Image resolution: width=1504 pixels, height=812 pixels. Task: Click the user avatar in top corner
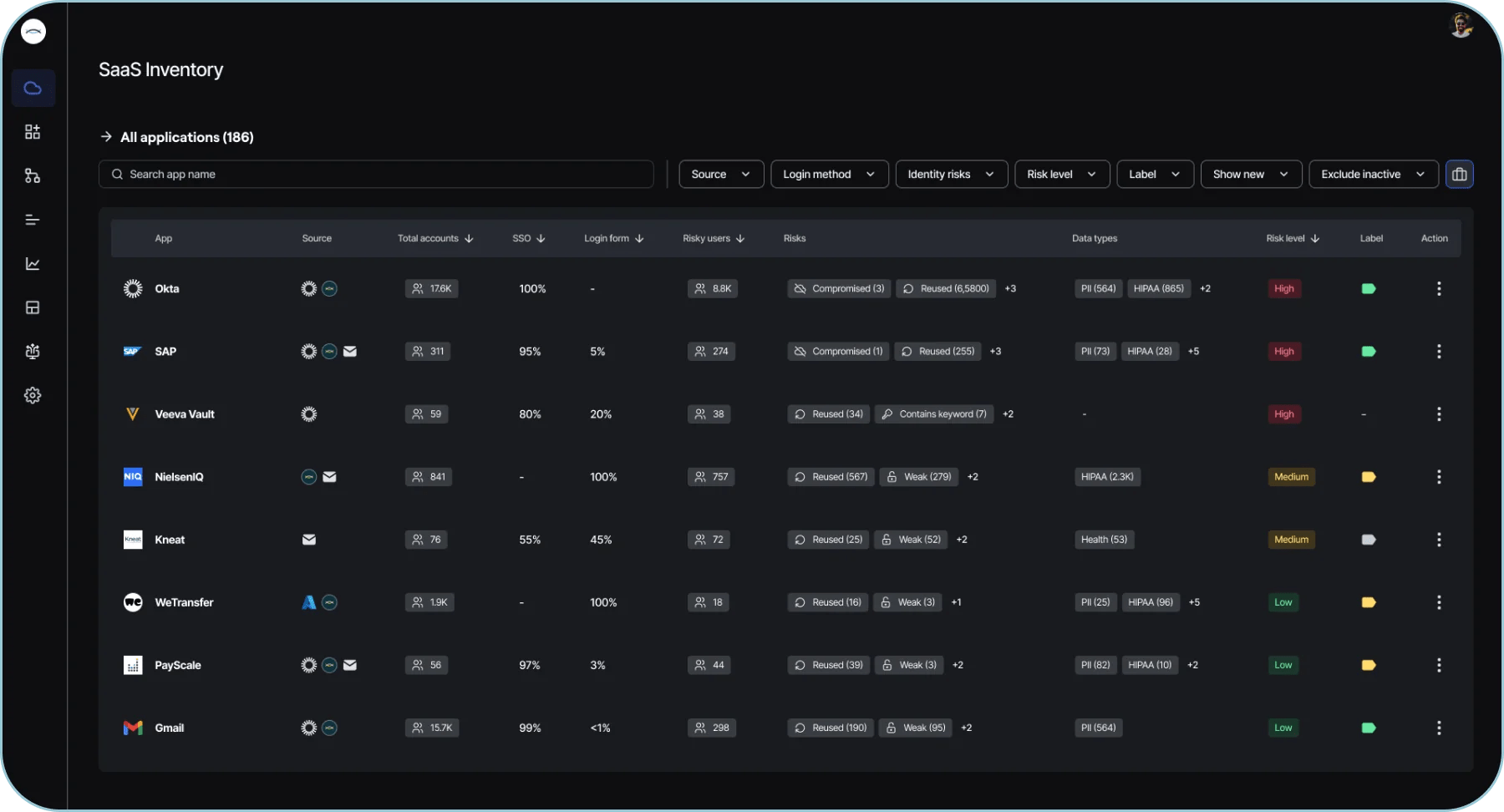(1461, 25)
